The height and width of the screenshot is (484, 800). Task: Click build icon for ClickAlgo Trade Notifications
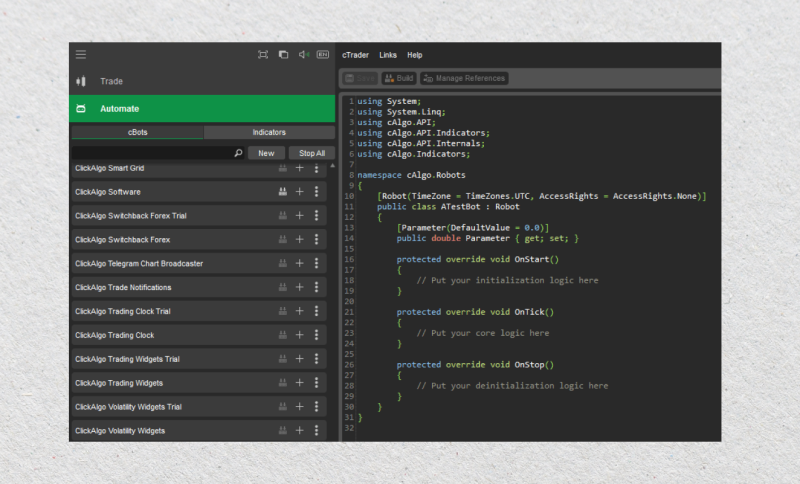[x=282, y=288]
